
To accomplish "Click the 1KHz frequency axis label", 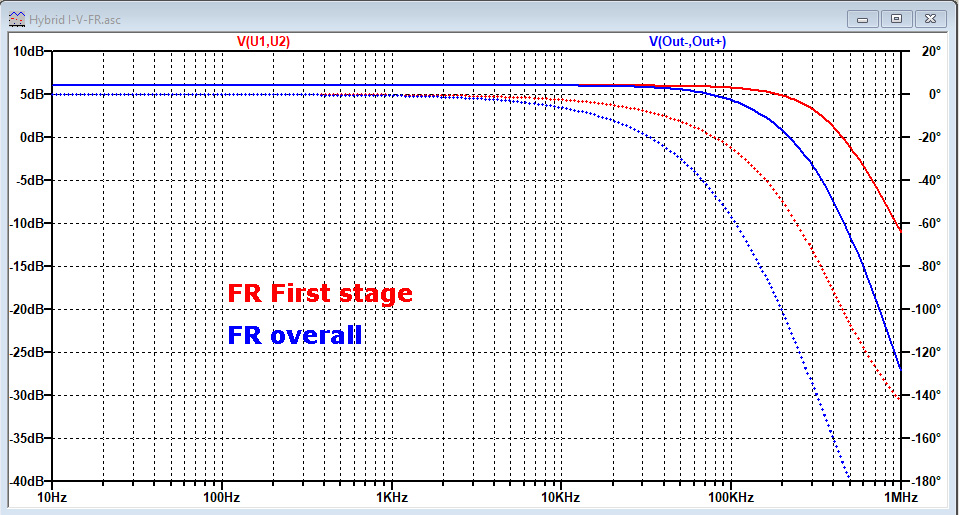I will (392, 497).
